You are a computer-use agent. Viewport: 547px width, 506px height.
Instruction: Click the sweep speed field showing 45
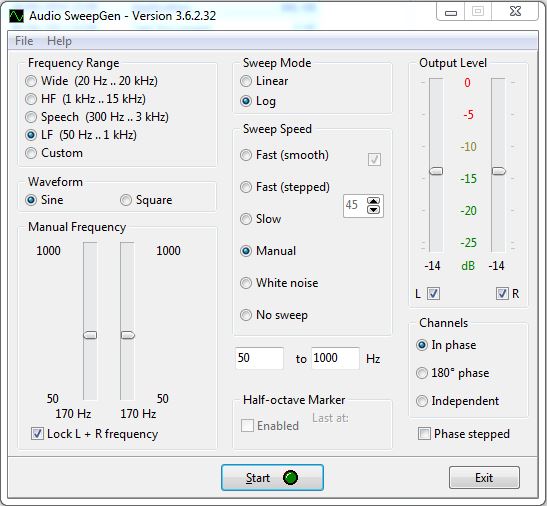(x=355, y=205)
